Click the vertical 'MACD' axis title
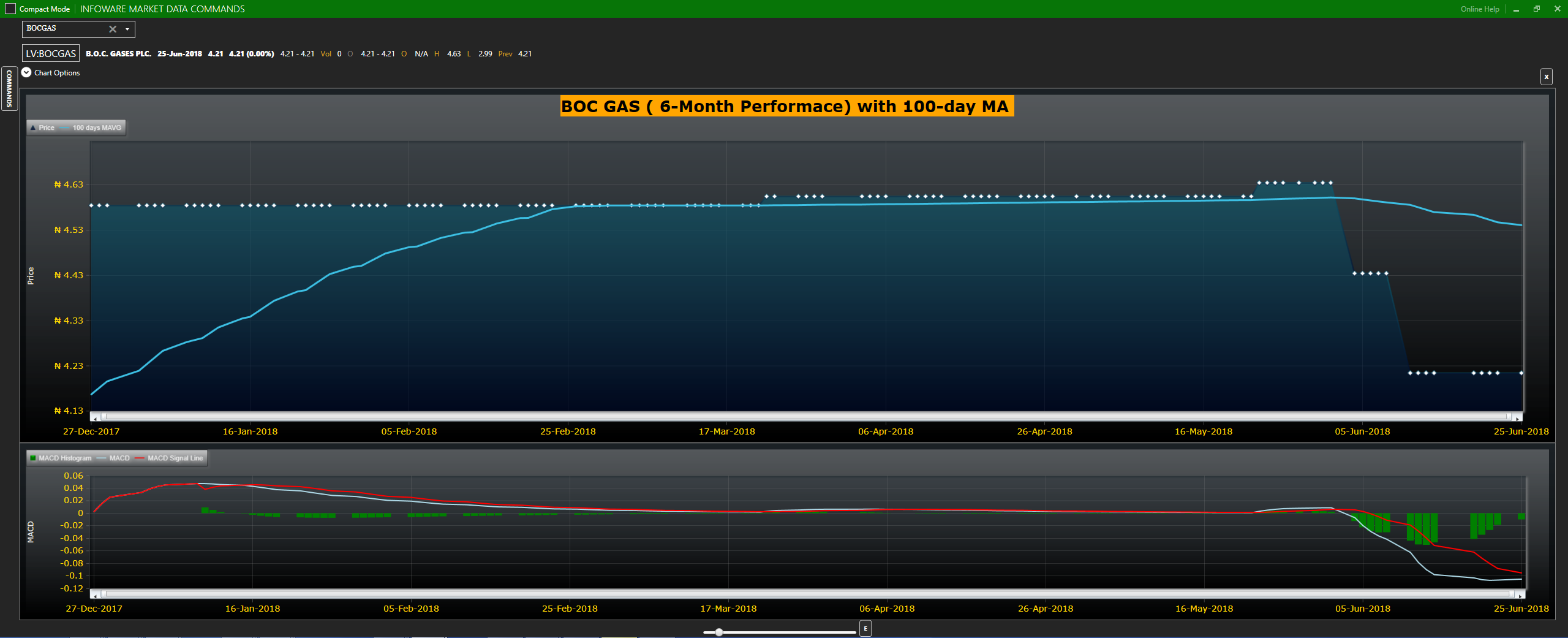 tap(31, 532)
